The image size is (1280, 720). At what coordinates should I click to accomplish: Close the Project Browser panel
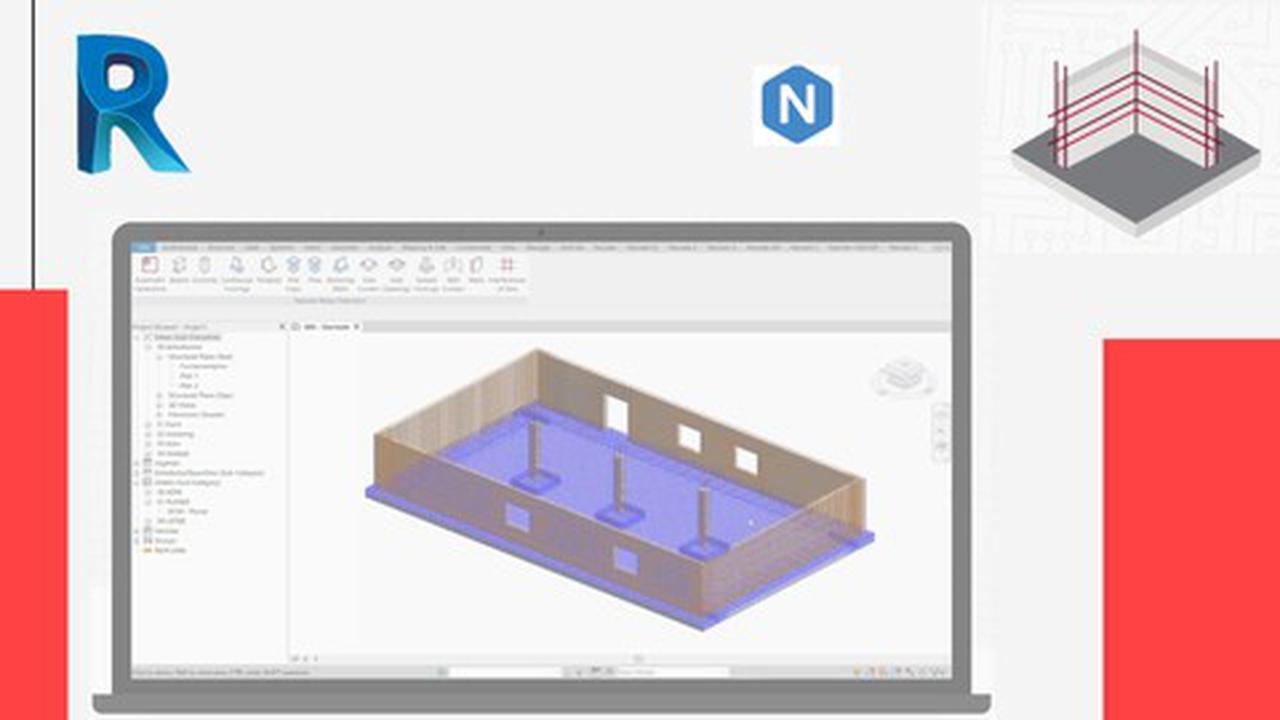click(282, 327)
